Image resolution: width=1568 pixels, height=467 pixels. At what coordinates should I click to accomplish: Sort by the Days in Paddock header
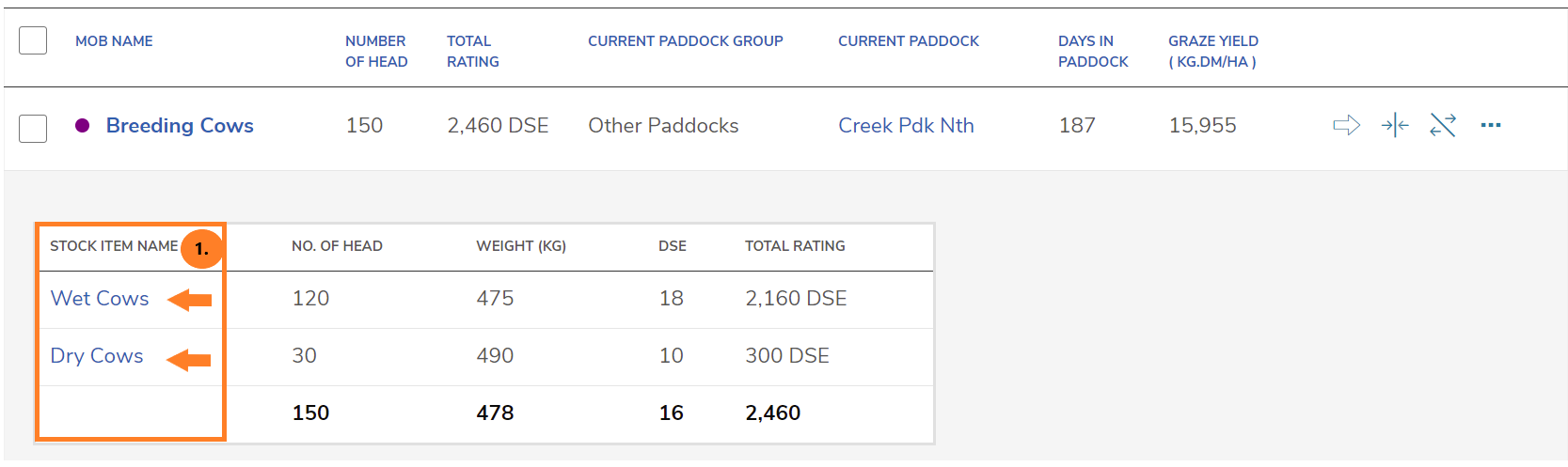click(1092, 52)
